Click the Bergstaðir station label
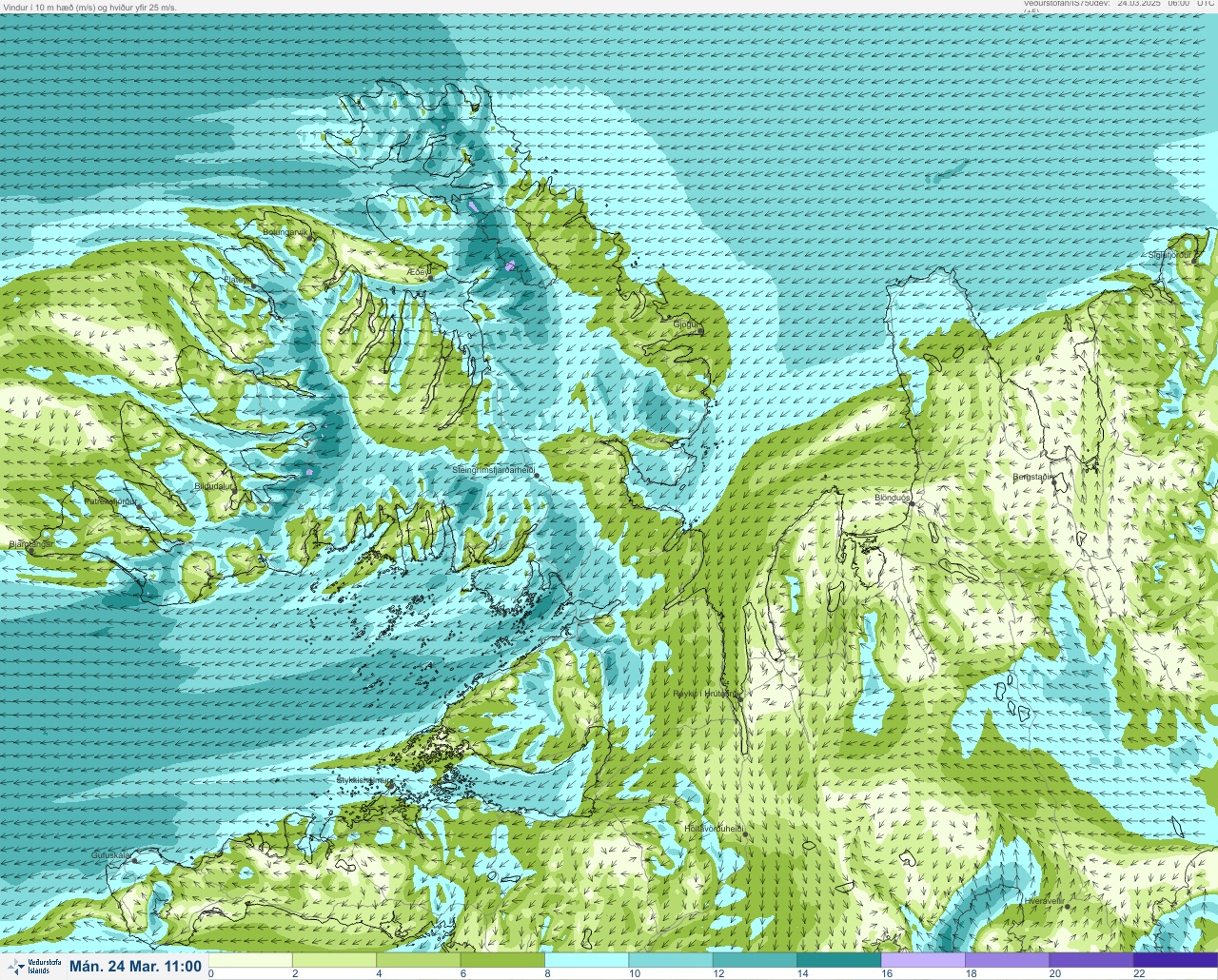 click(x=1032, y=476)
